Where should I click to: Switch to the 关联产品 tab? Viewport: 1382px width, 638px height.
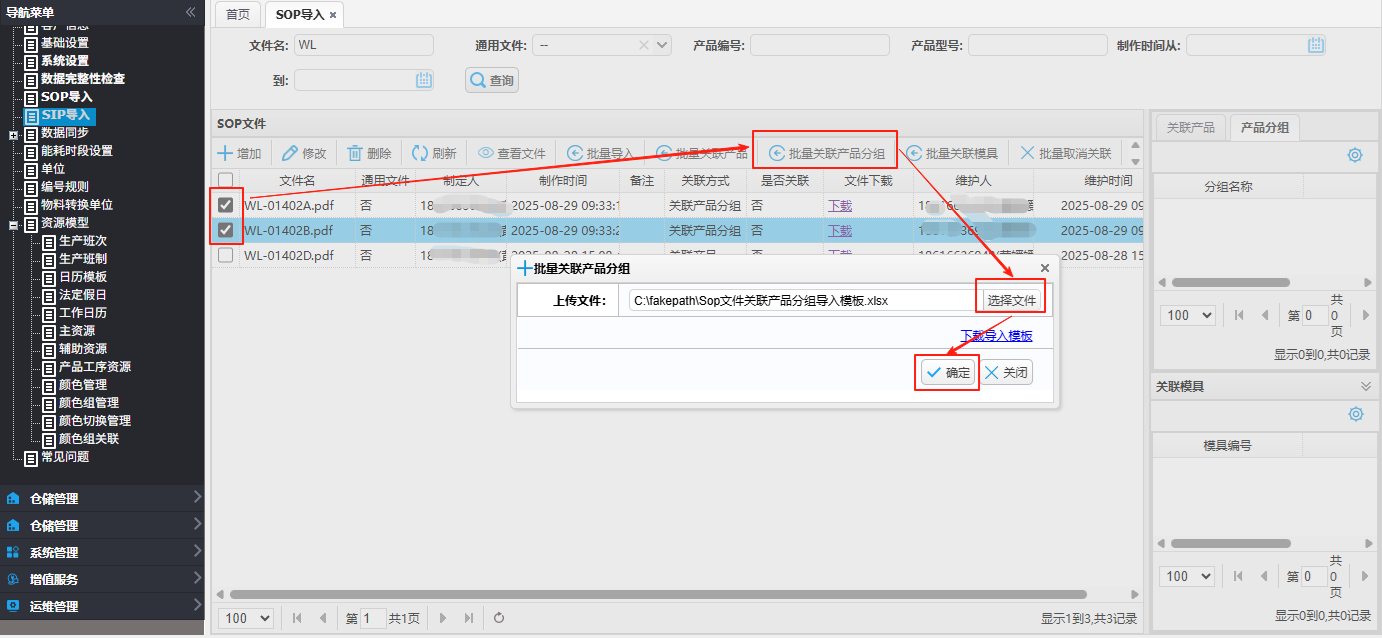point(1190,127)
